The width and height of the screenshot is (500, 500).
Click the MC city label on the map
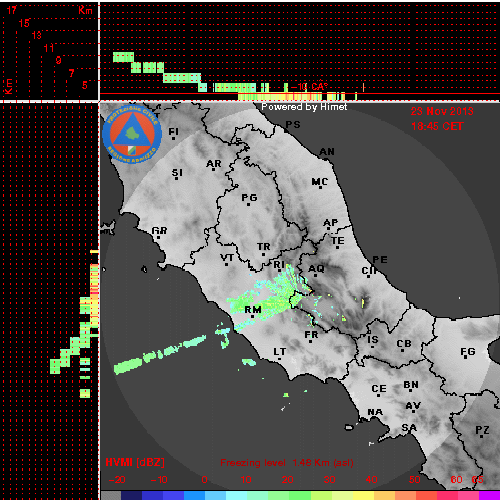320,182
